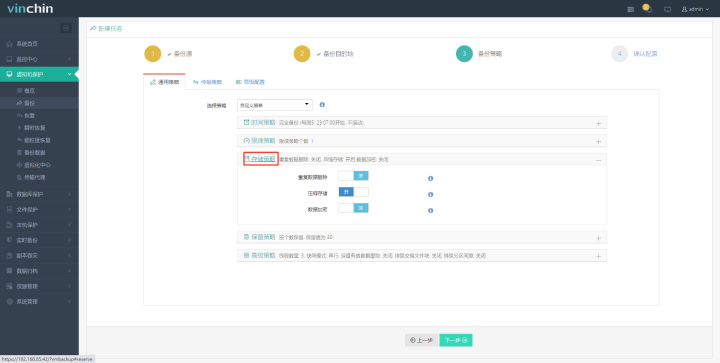The width and height of the screenshot is (720, 363).
Task: Open the task list icon in top bar
Action: click(630, 9)
